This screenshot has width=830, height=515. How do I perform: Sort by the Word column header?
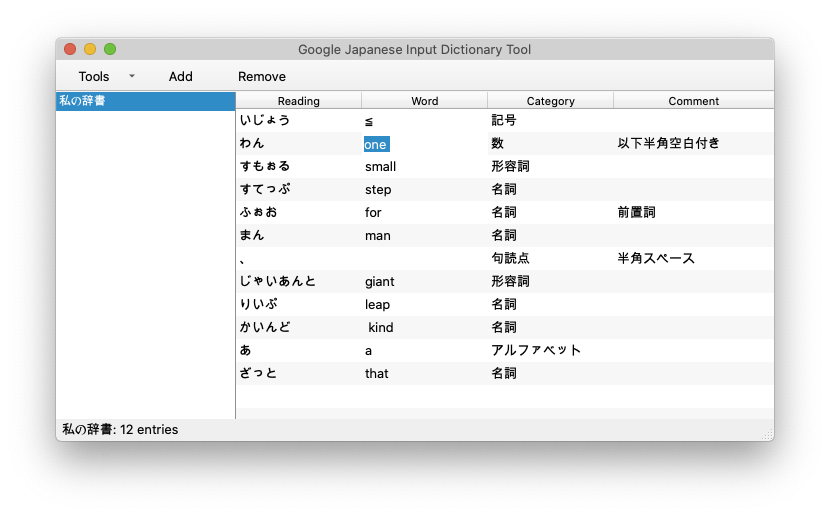pos(424,101)
